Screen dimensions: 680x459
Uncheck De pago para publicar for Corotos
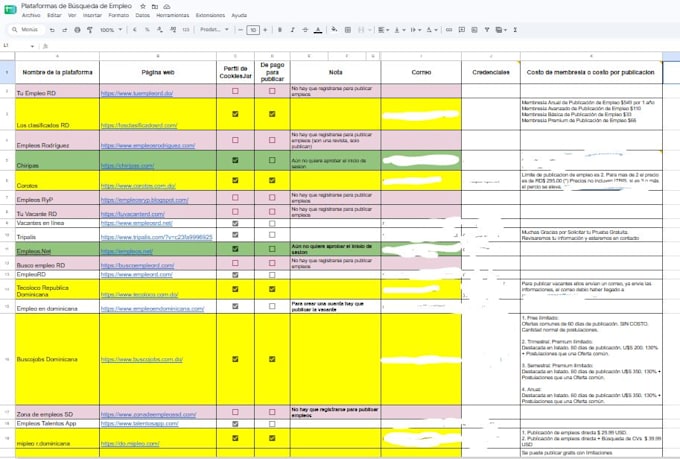pyautogui.click(x=272, y=180)
